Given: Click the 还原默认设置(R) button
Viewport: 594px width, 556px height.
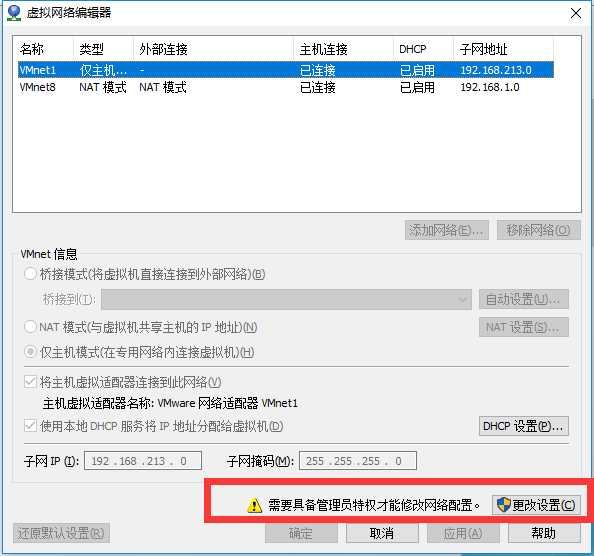Looking at the screenshot, I should (61, 533).
